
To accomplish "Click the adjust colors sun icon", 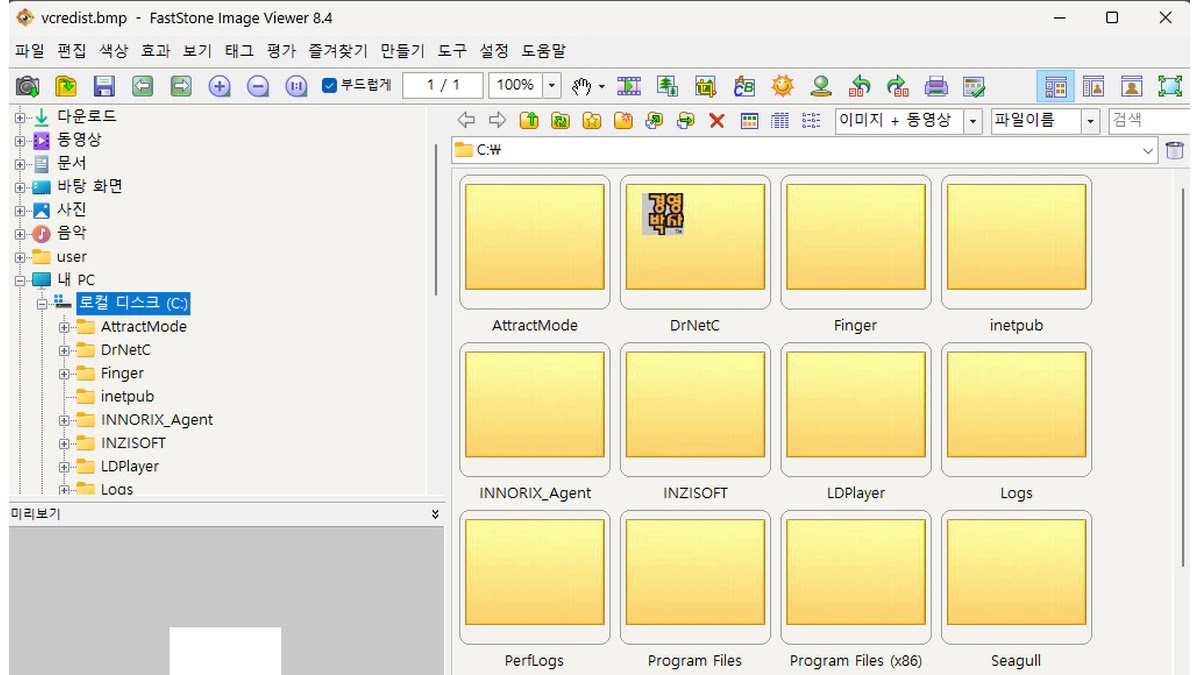I will point(782,86).
